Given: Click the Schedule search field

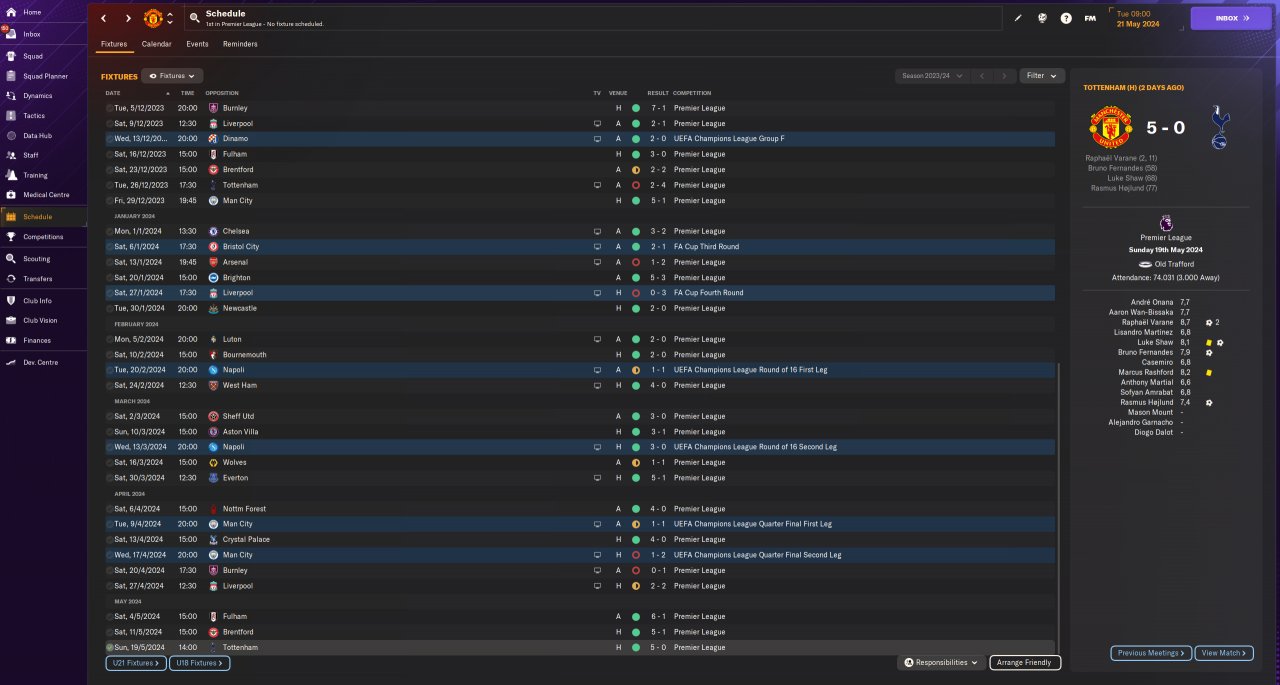Looking at the screenshot, I should (594, 18).
